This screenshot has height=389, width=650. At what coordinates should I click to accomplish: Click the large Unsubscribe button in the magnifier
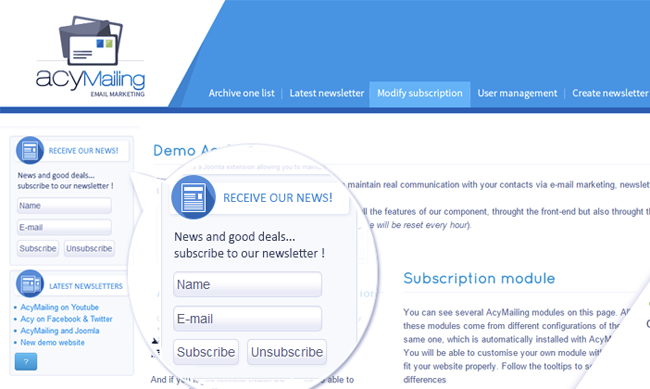[x=287, y=352]
